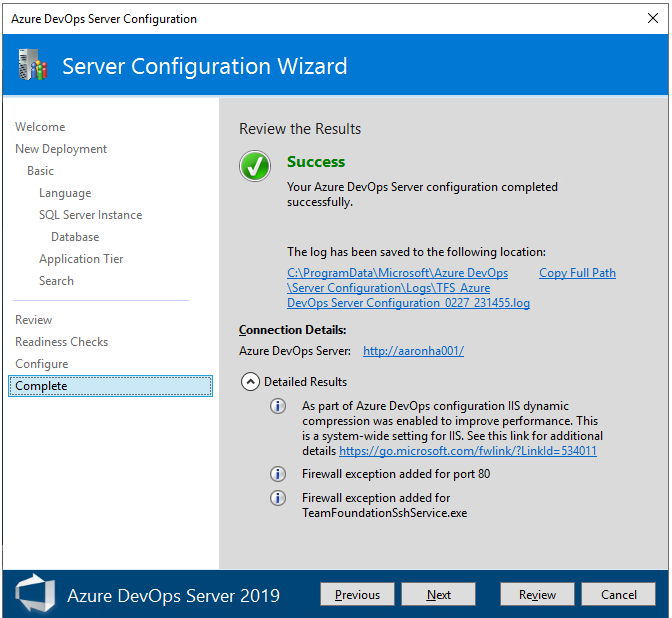672x618 pixels.
Task: Click the Connection Details label
Action: 292,330
